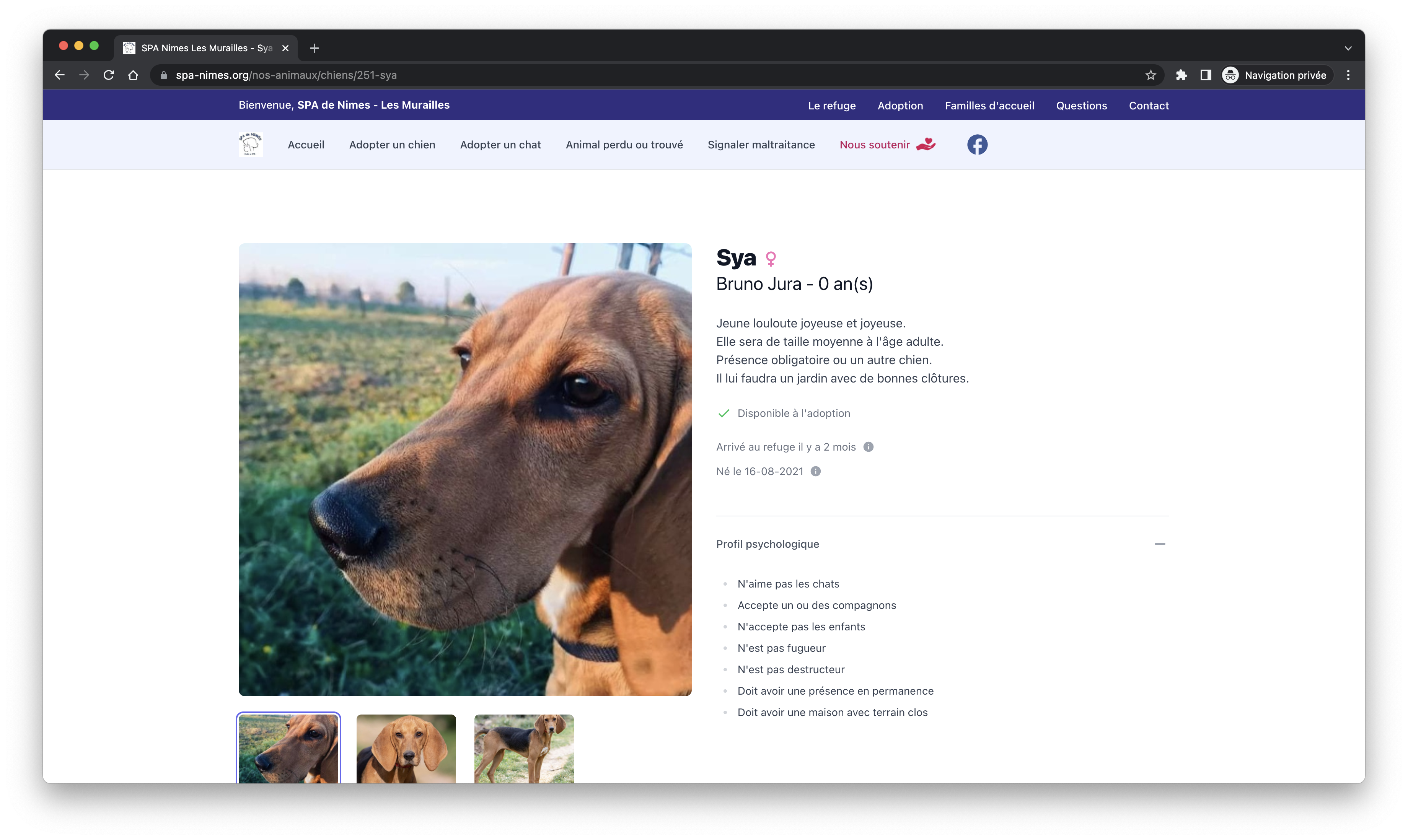Open the Facebook page icon
The width and height of the screenshot is (1408, 840).
(x=977, y=145)
